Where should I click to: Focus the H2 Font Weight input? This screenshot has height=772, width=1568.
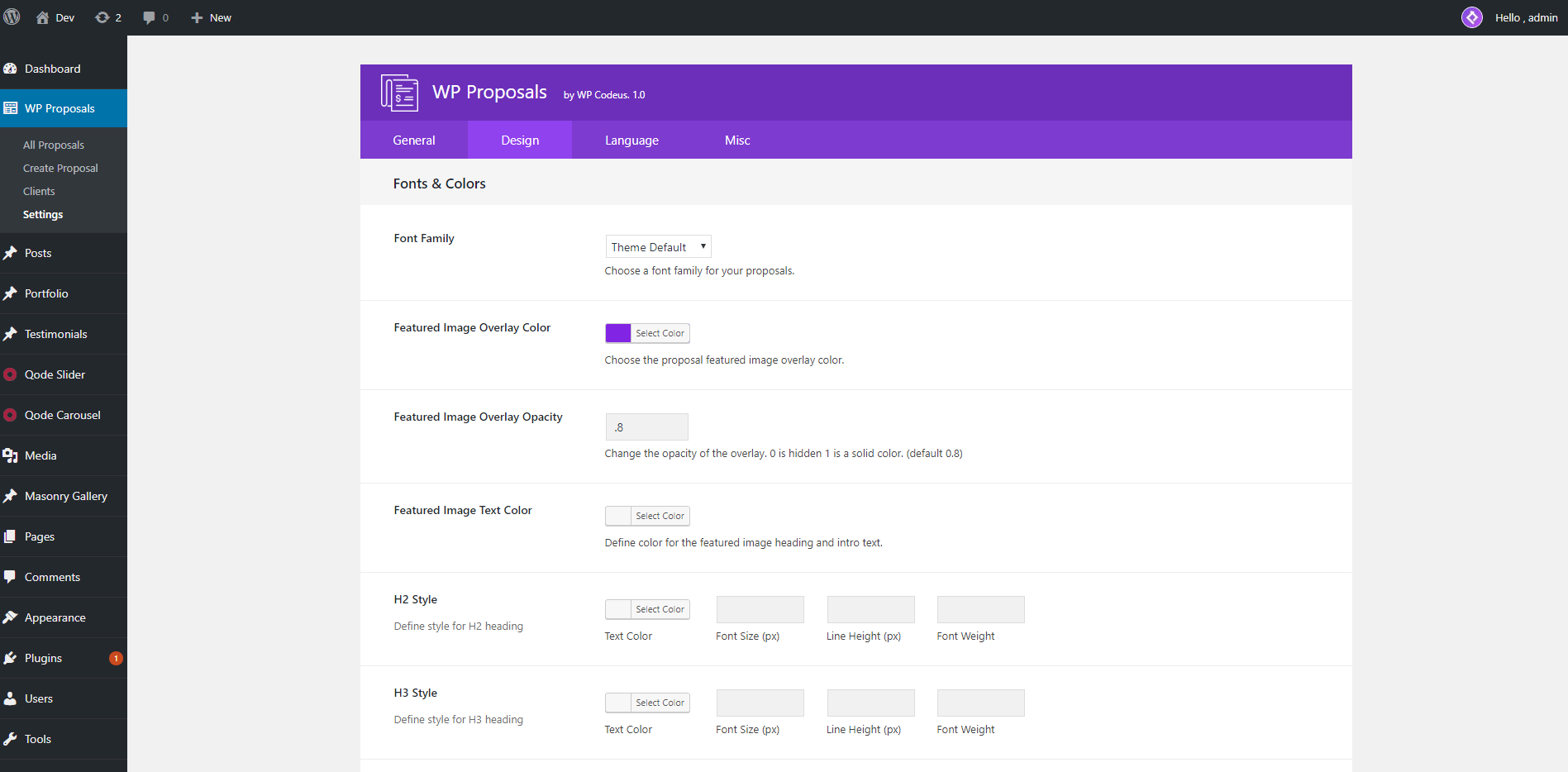point(980,609)
